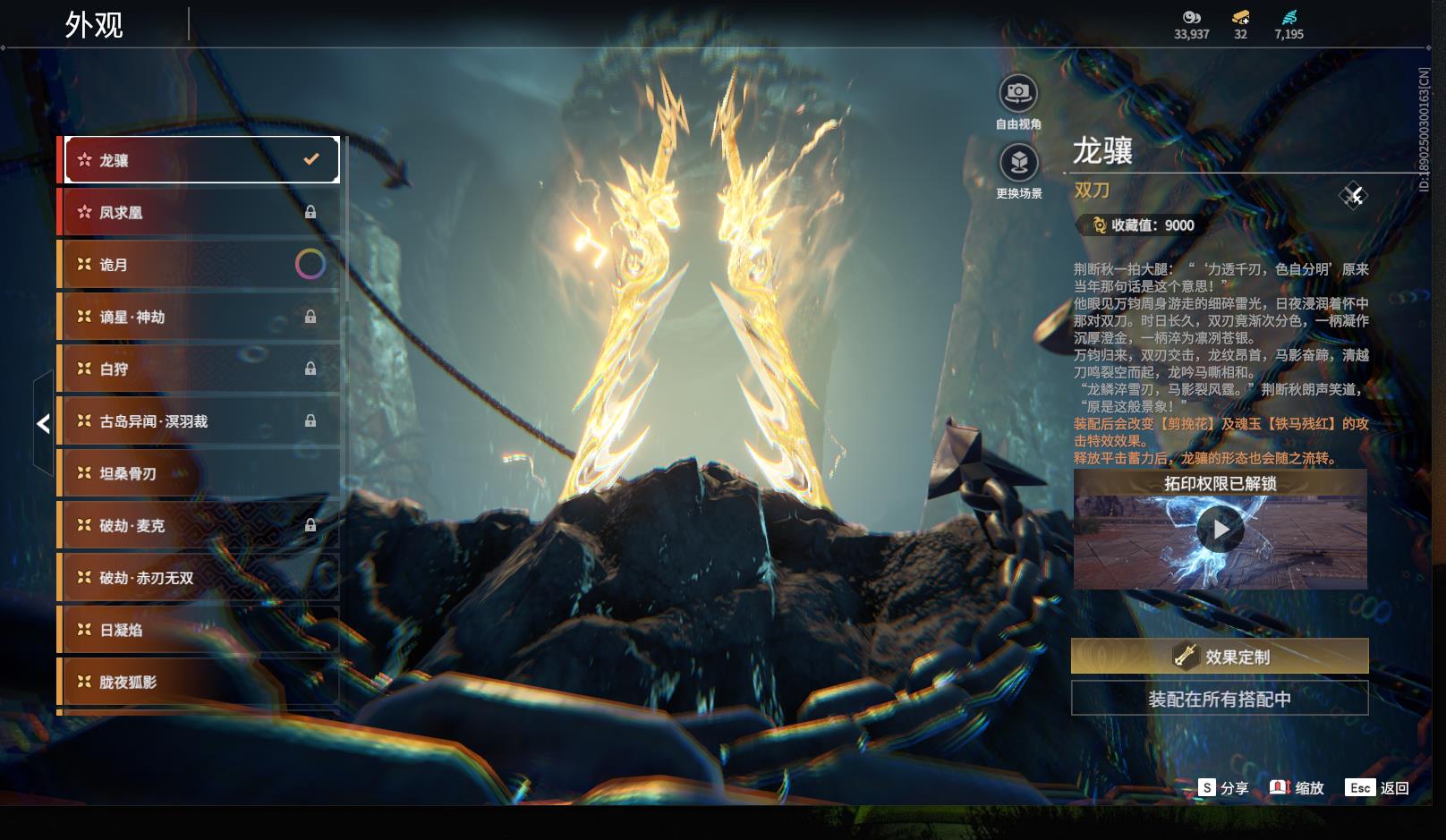Select the 凤求凰 skin entry
This screenshot has width=1446, height=840.
pyautogui.click(x=202, y=212)
